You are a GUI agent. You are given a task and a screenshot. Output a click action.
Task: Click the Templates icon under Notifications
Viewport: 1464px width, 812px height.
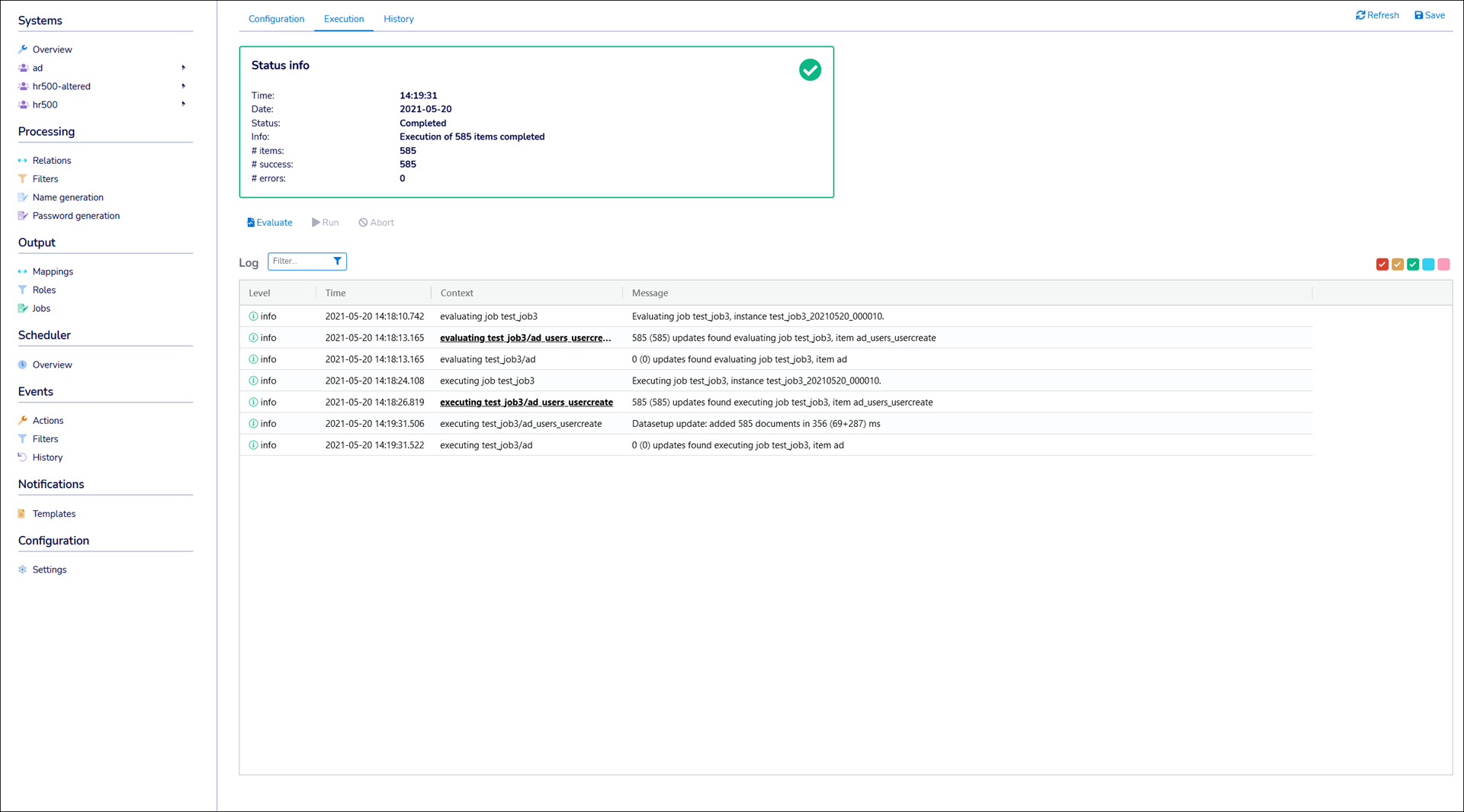pyautogui.click(x=23, y=514)
